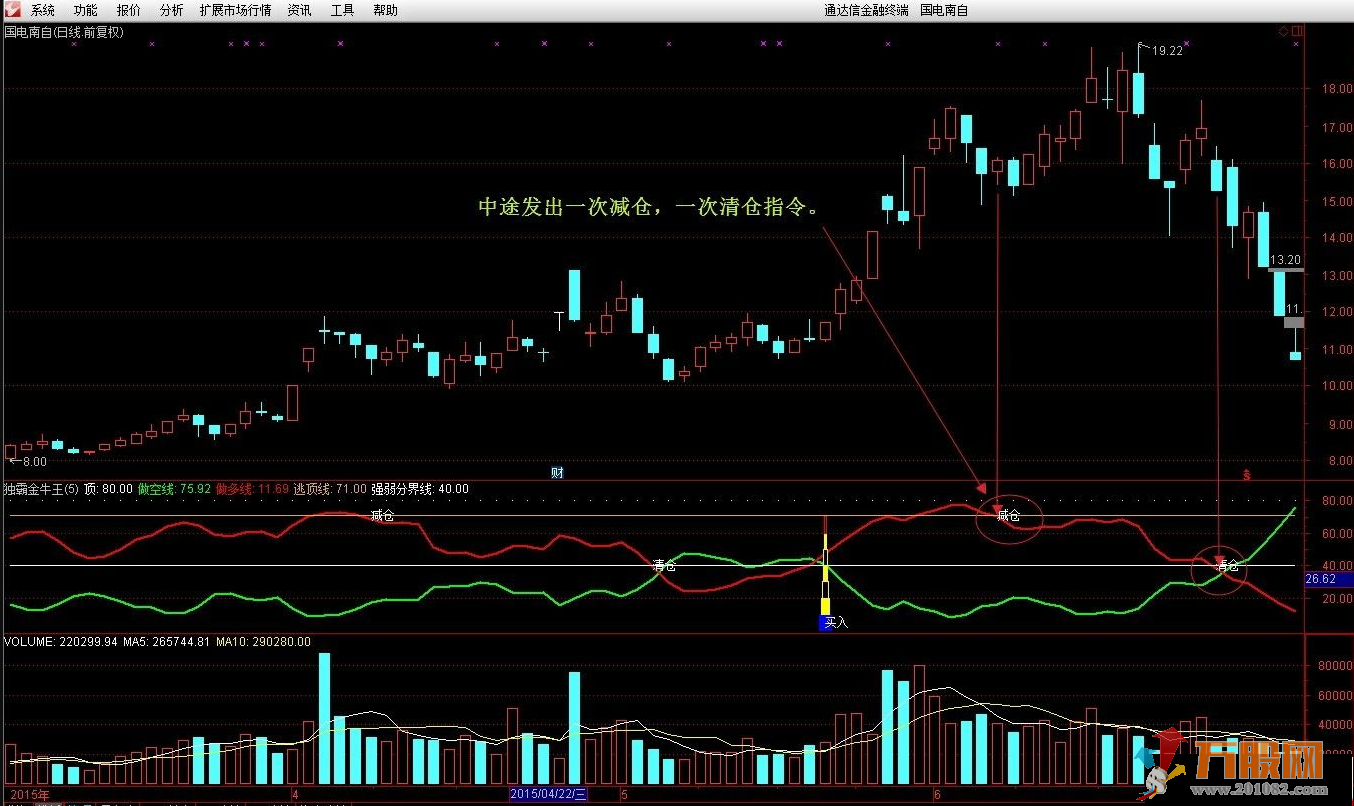The image size is (1354, 806).
Task: Click the 8.00 low price label
Action: coord(34,462)
